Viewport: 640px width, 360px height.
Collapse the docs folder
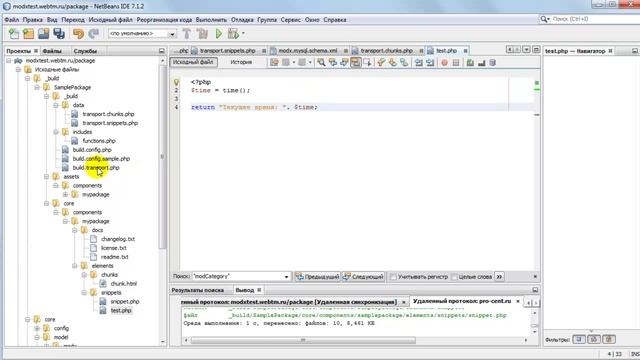coord(75,230)
